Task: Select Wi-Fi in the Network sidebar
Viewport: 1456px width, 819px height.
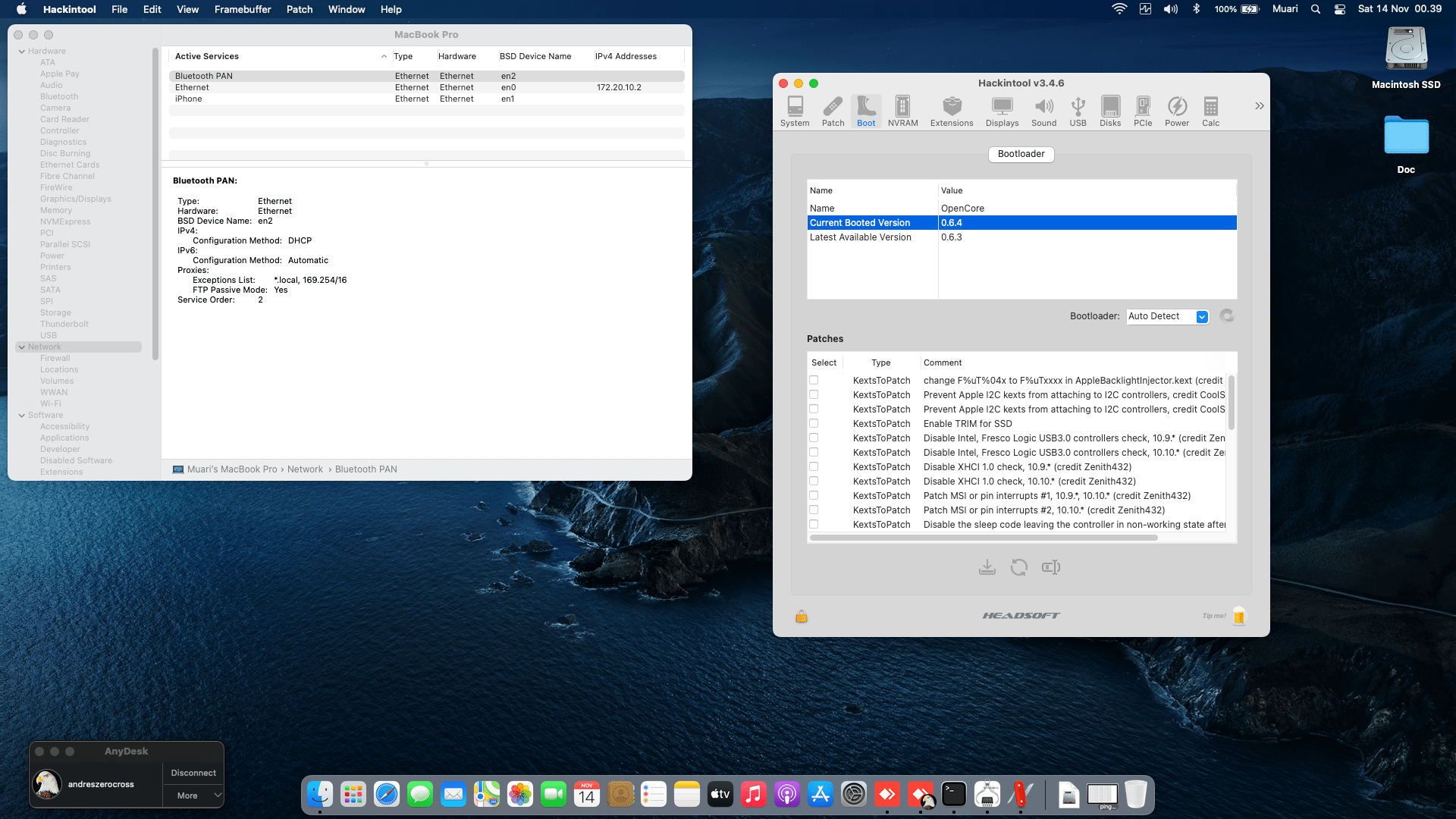Action: 51,403
